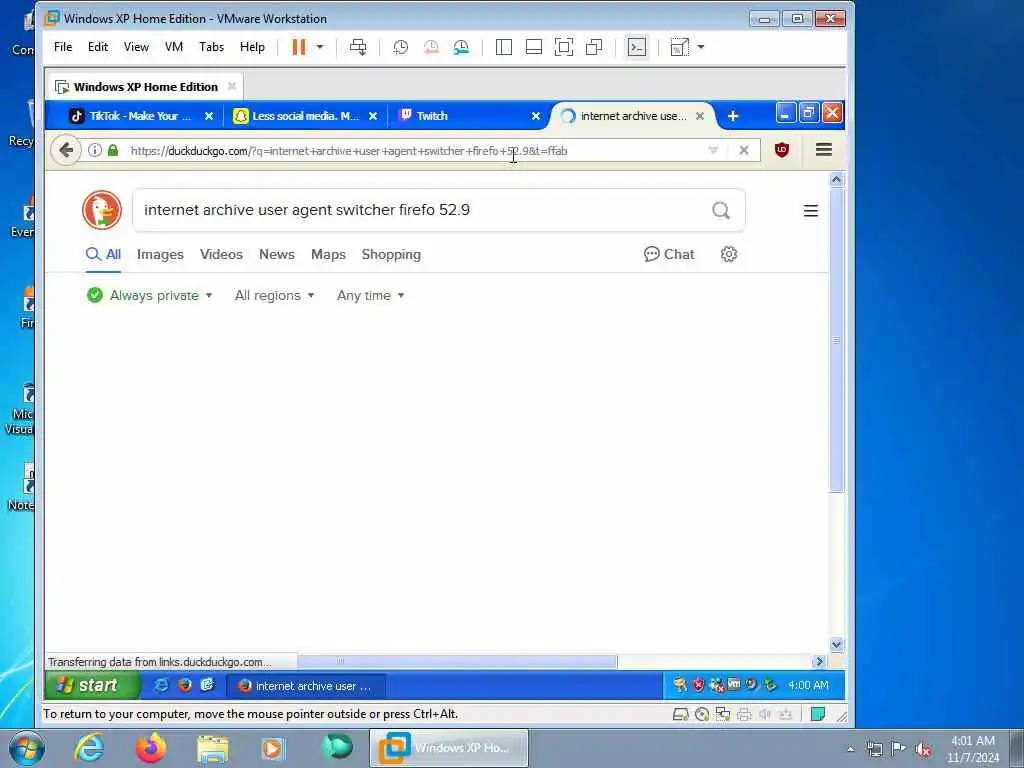Open DuckDuckGo Chat
Viewport: 1024px width, 768px height.
click(x=669, y=254)
